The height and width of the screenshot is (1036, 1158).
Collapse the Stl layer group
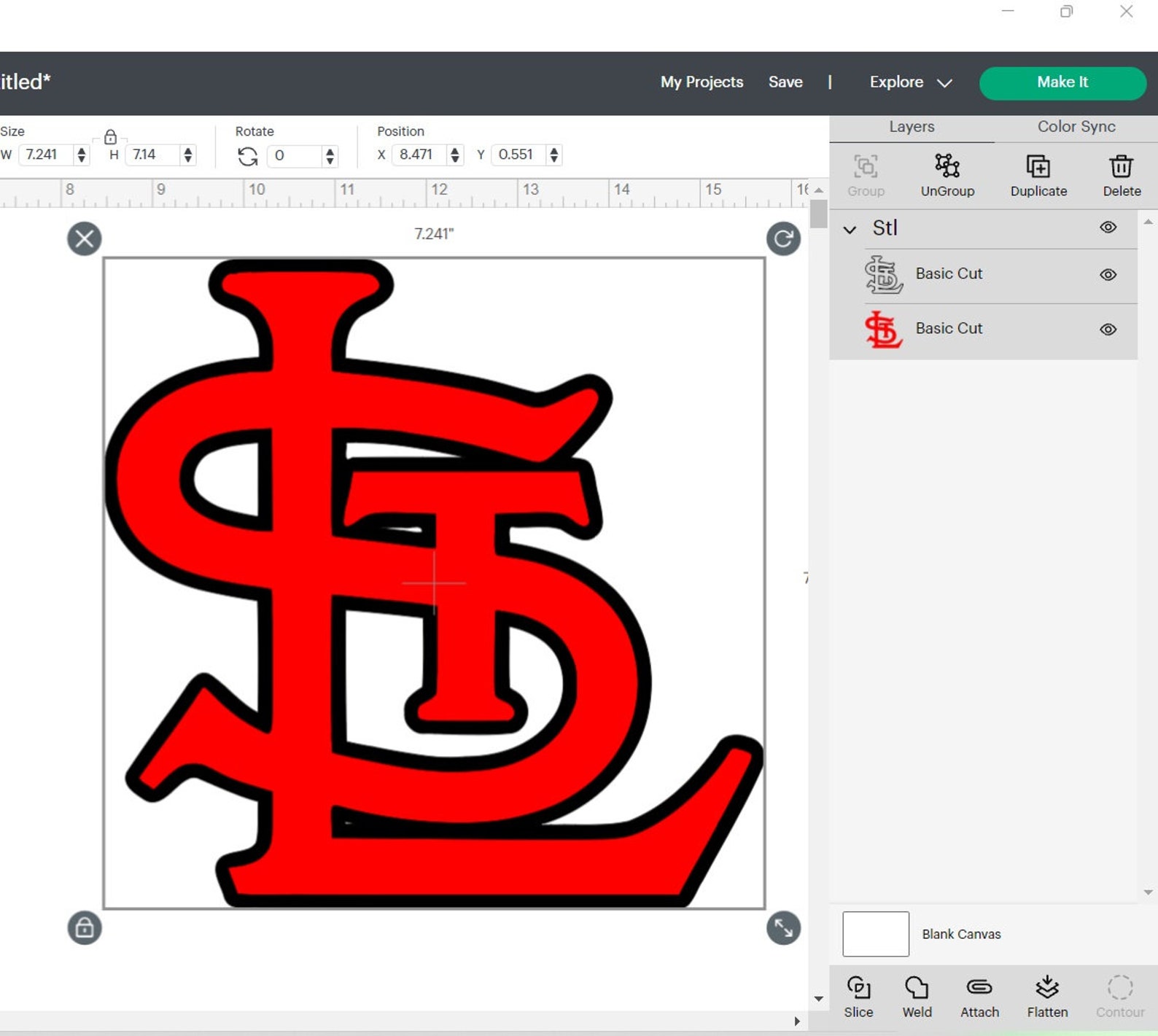tap(850, 230)
